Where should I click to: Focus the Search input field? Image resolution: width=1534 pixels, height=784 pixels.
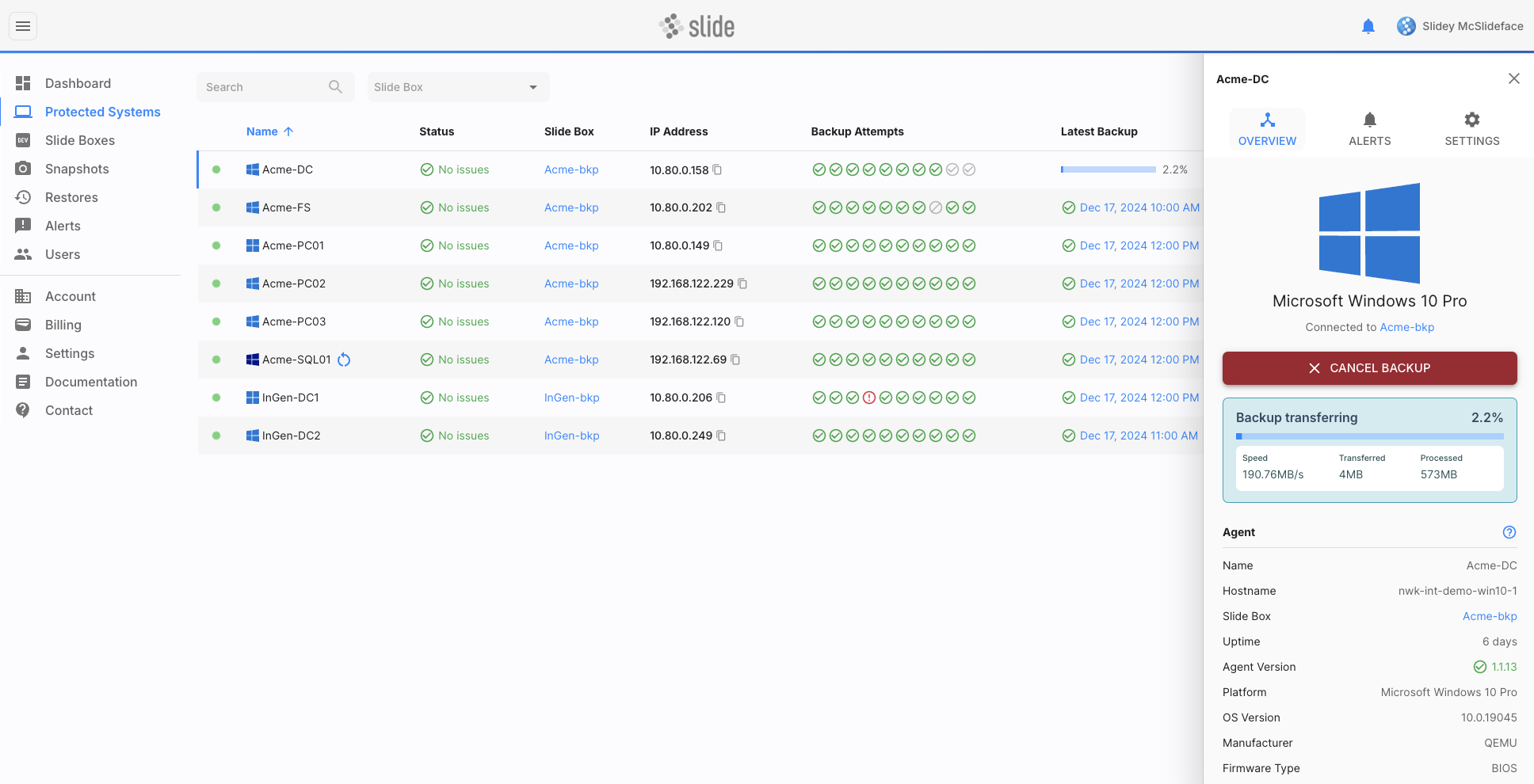pos(265,87)
